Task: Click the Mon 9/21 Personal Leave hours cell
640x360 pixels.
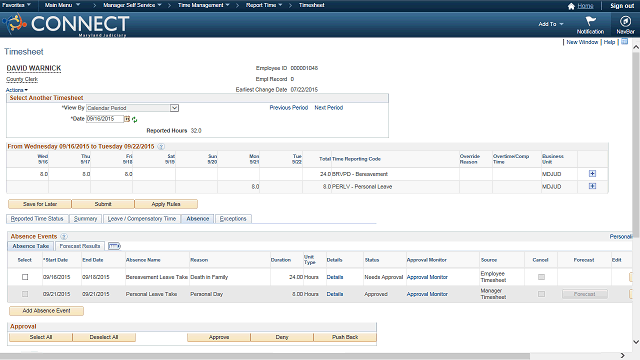Action: click(x=238, y=187)
